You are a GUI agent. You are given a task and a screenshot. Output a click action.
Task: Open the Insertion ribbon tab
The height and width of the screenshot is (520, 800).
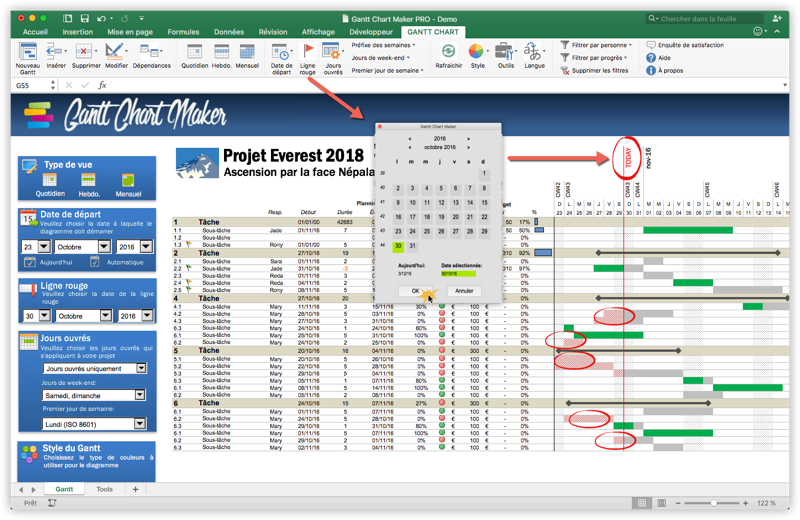78,32
